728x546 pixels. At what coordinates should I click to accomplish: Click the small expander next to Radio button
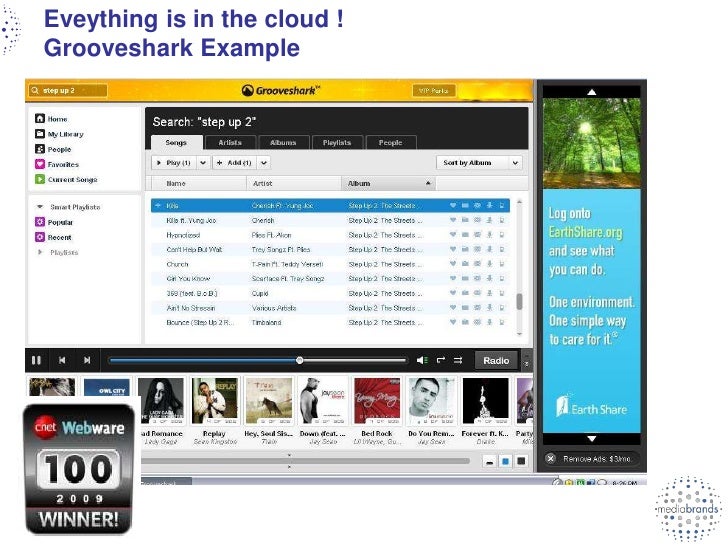[x=526, y=360]
